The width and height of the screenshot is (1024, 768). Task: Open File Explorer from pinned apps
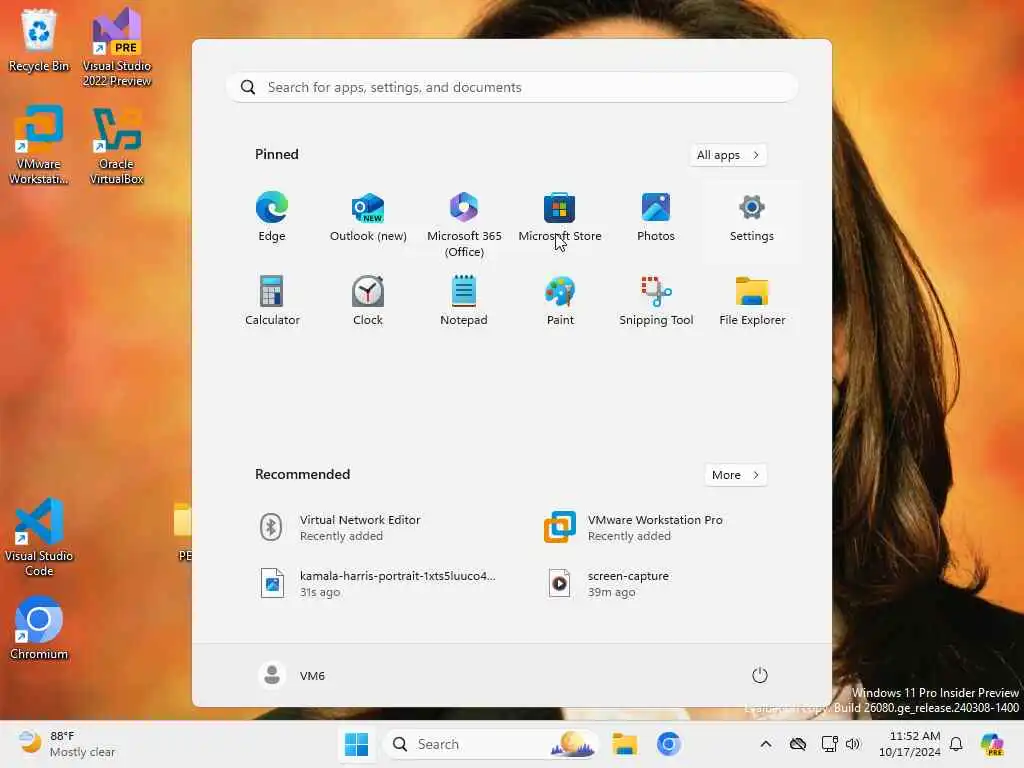pyautogui.click(x=752, y=300)
